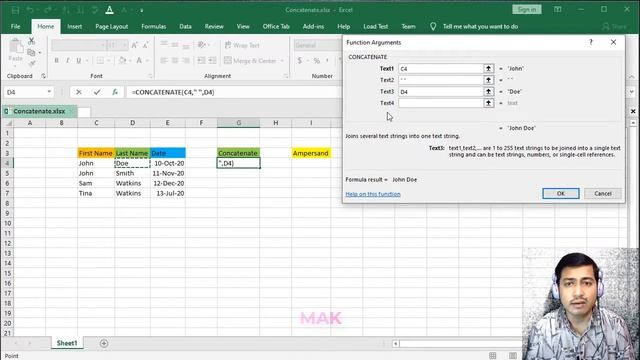Click the Accounting dollar format icon
640x360 pixels.
(x=300, y=60)
